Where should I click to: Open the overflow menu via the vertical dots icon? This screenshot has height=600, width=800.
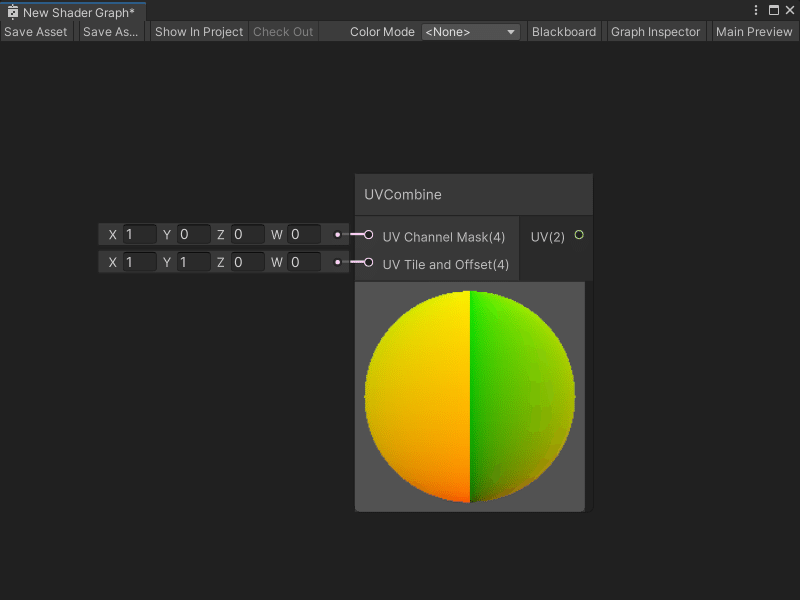(757, 9)
